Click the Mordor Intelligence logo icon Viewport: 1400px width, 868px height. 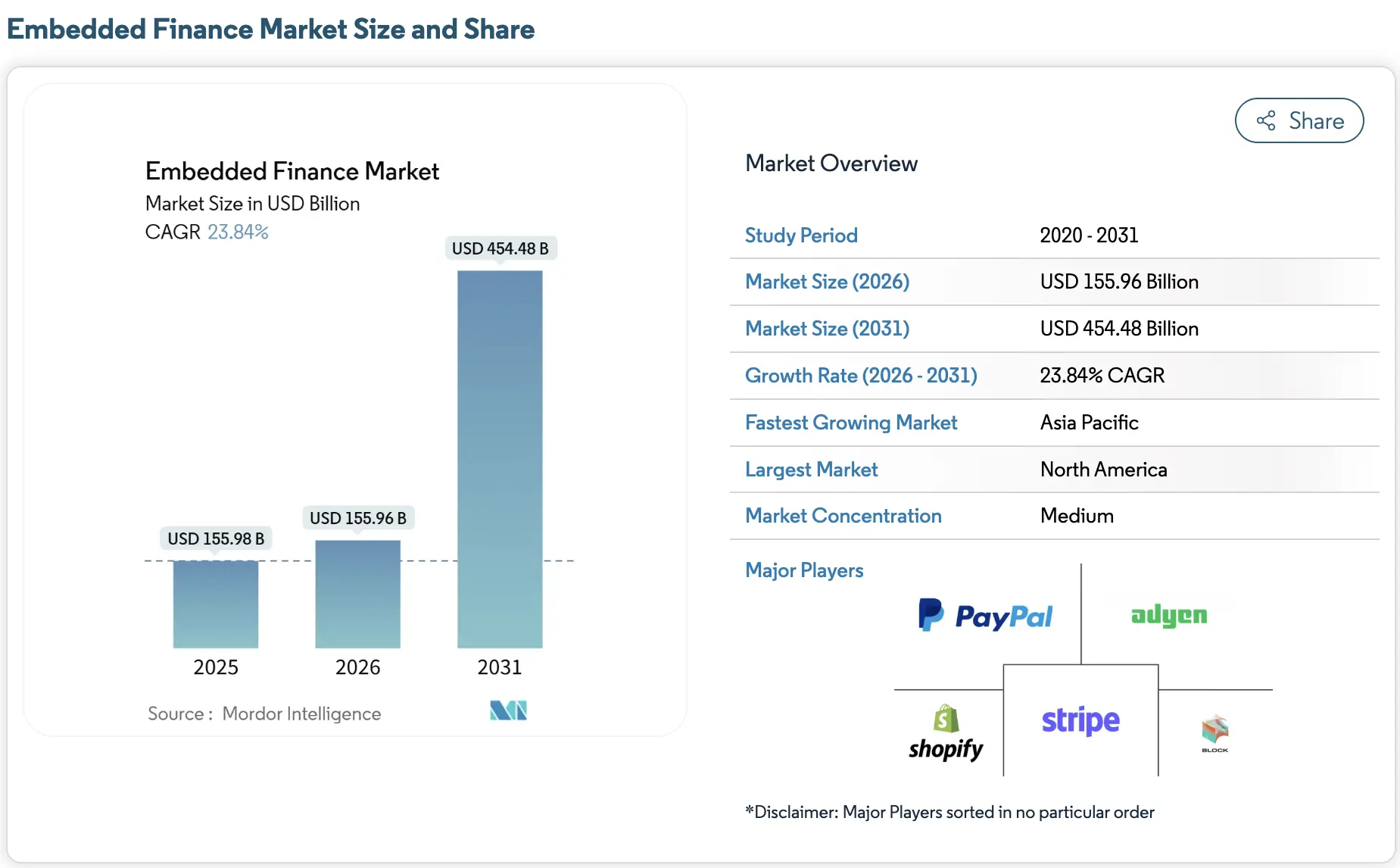tap(508, 710)
